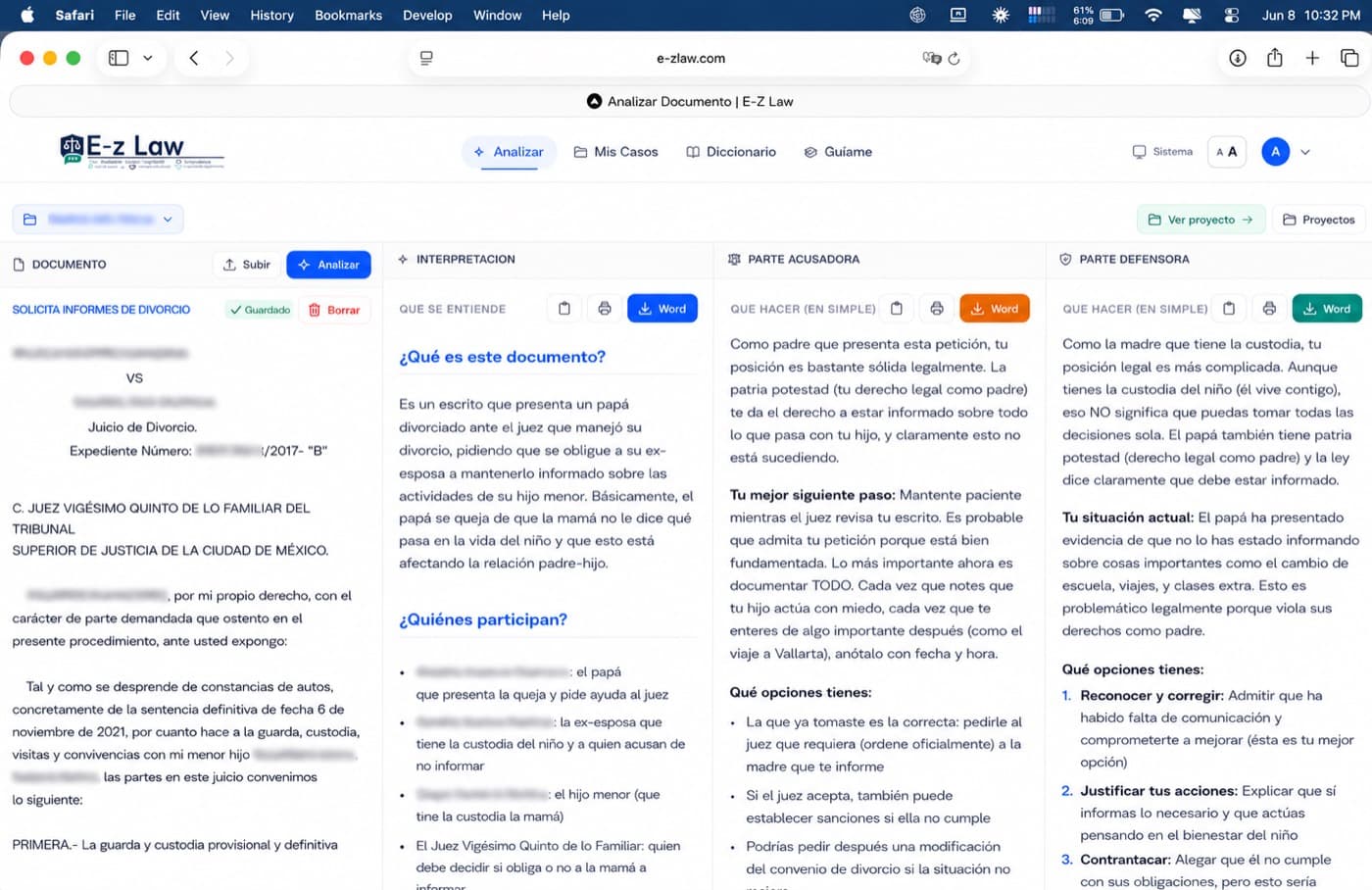Click the Interpretación panel header icon
Viewport: 1372px width, 890px height.
pos(403,260)
